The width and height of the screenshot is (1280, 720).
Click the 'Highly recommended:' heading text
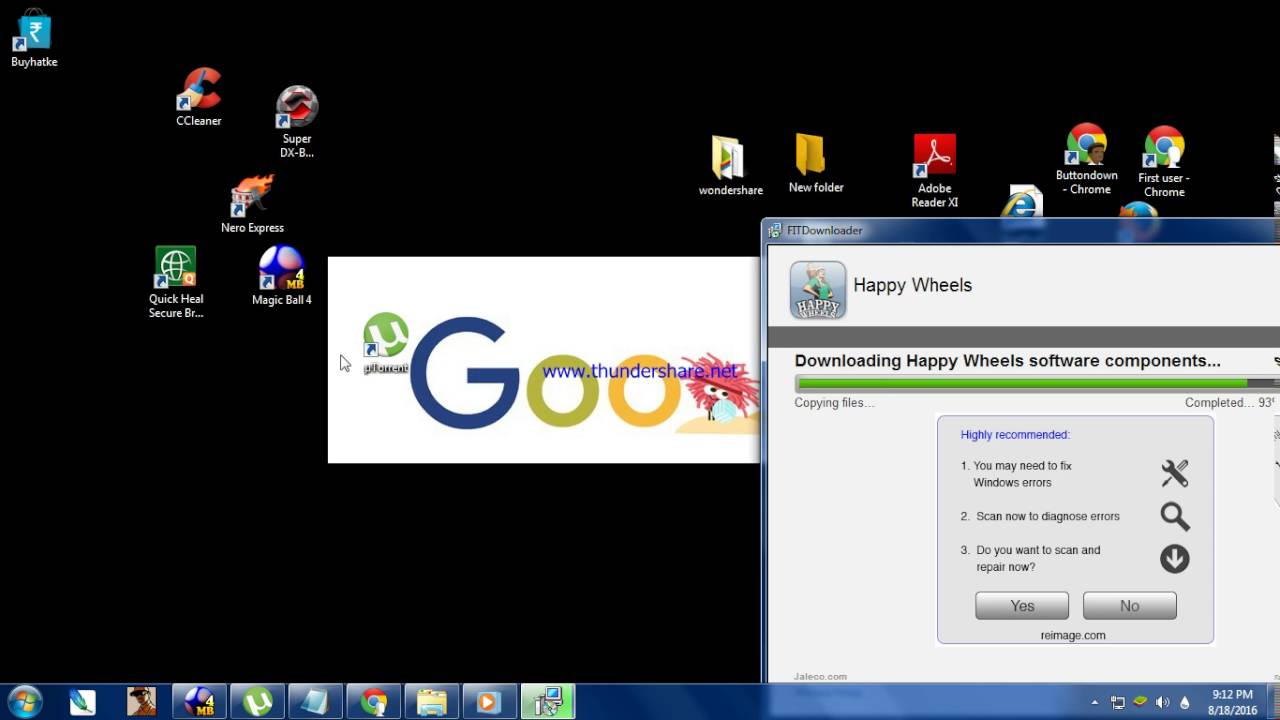coord(1015,435)
